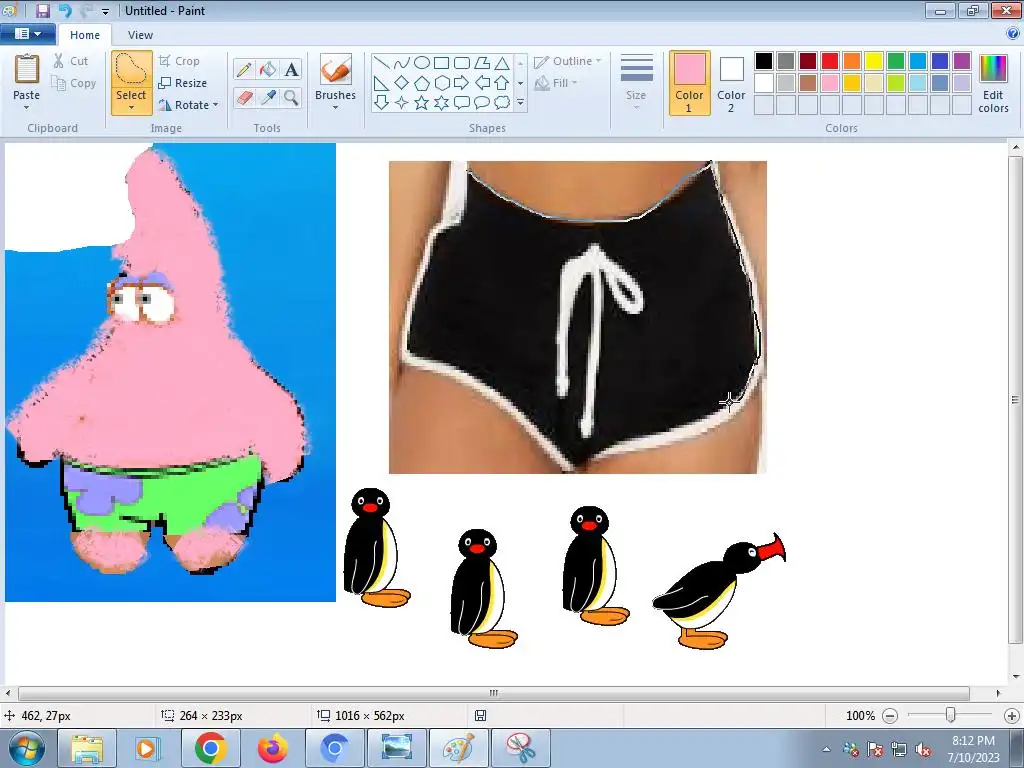Choose the Right arrow shape

tap(462, 83)
